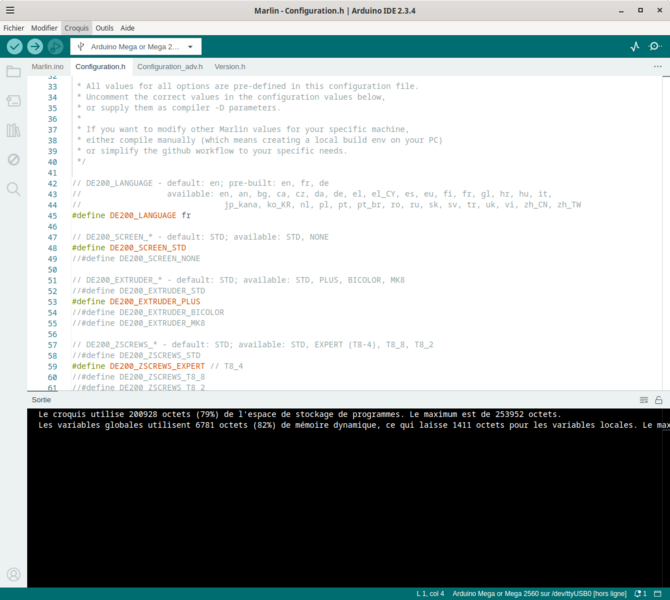Open the Library Manager sidebar
670x600 pixels.
[13, 130]
